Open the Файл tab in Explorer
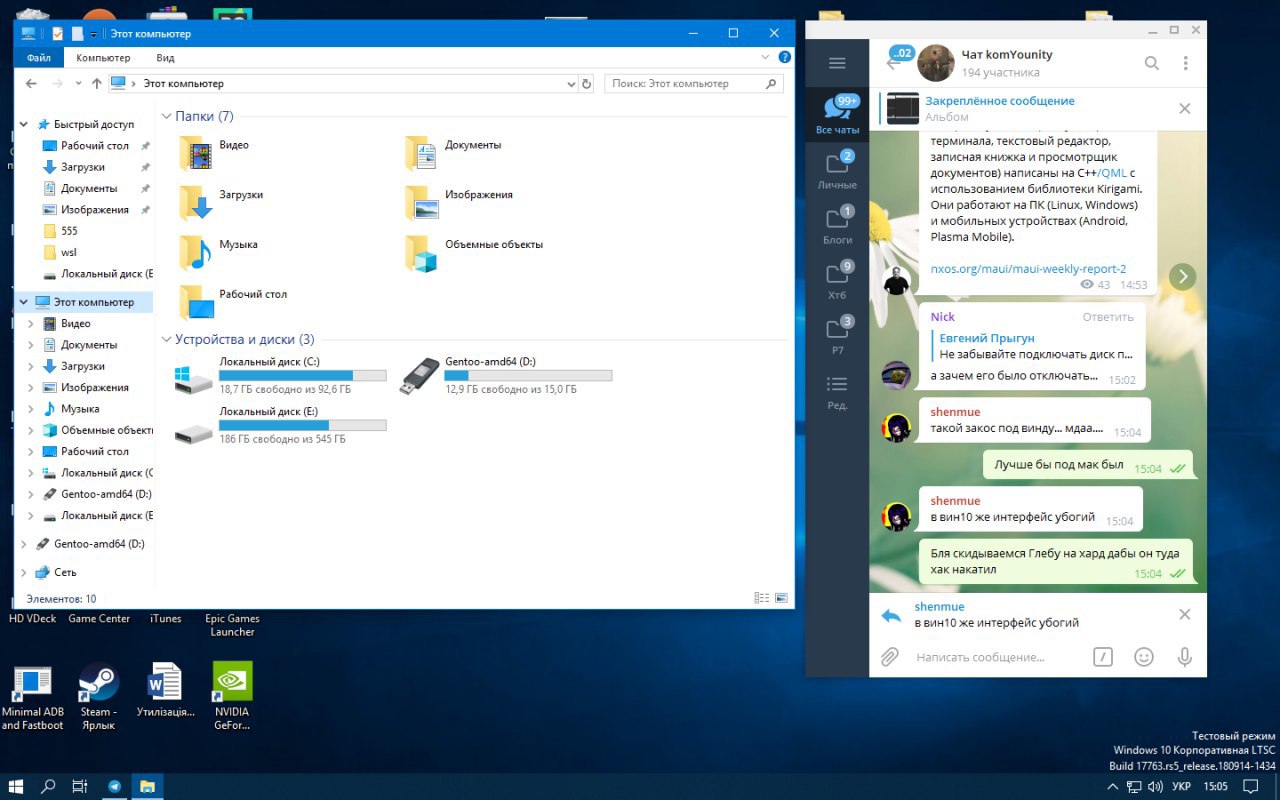 [x=39, y=58]
